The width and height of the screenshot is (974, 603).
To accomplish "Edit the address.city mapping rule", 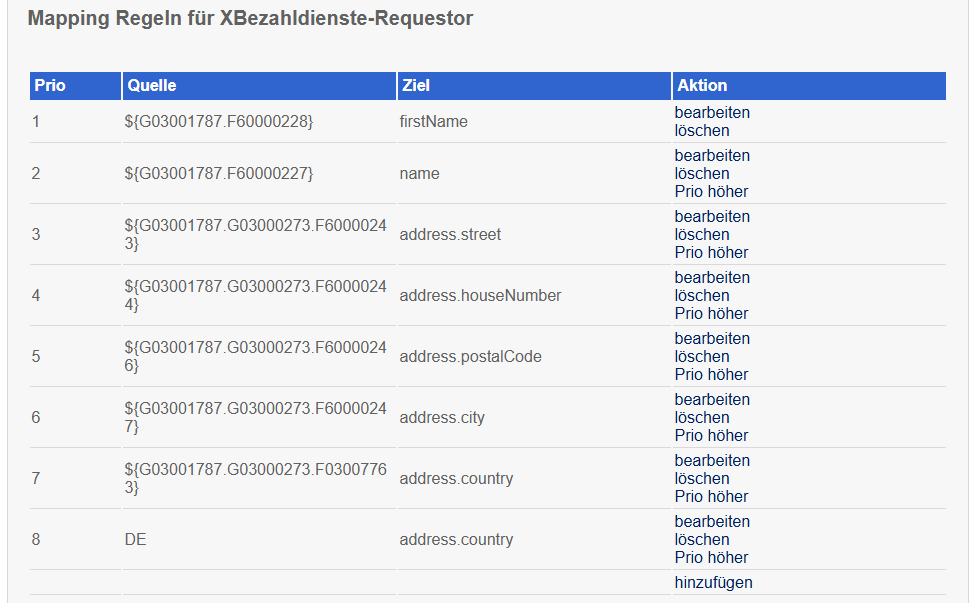I will [712, 399].
